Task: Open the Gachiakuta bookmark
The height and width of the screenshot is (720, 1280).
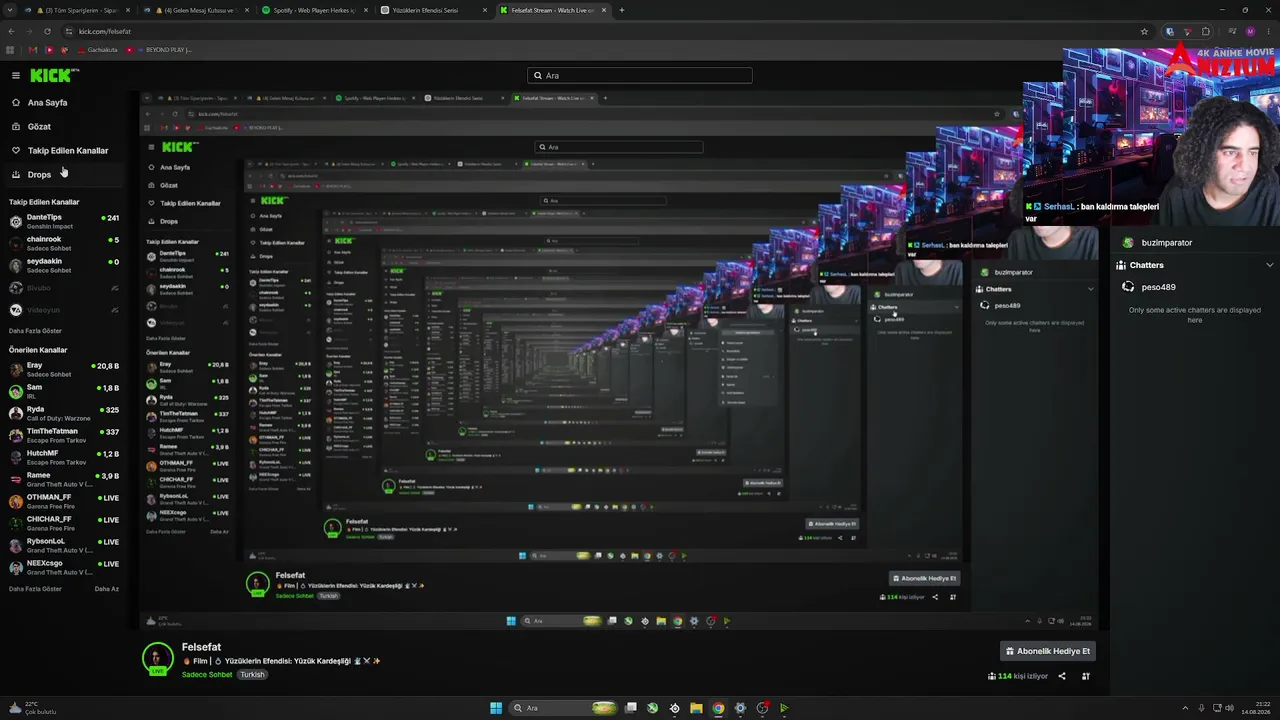Action: pos(97,49)
